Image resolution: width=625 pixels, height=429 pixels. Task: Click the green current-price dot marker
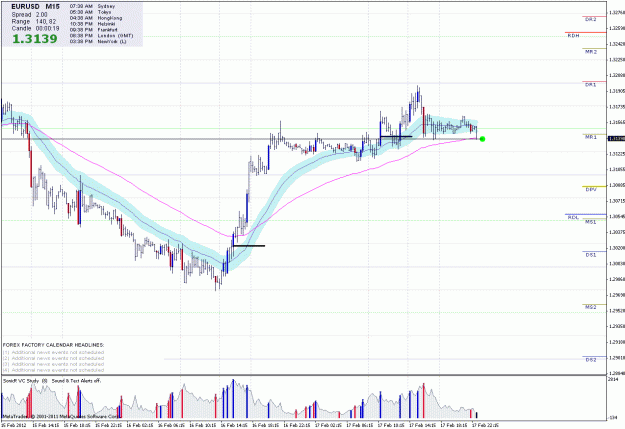(x=482, y=139)
